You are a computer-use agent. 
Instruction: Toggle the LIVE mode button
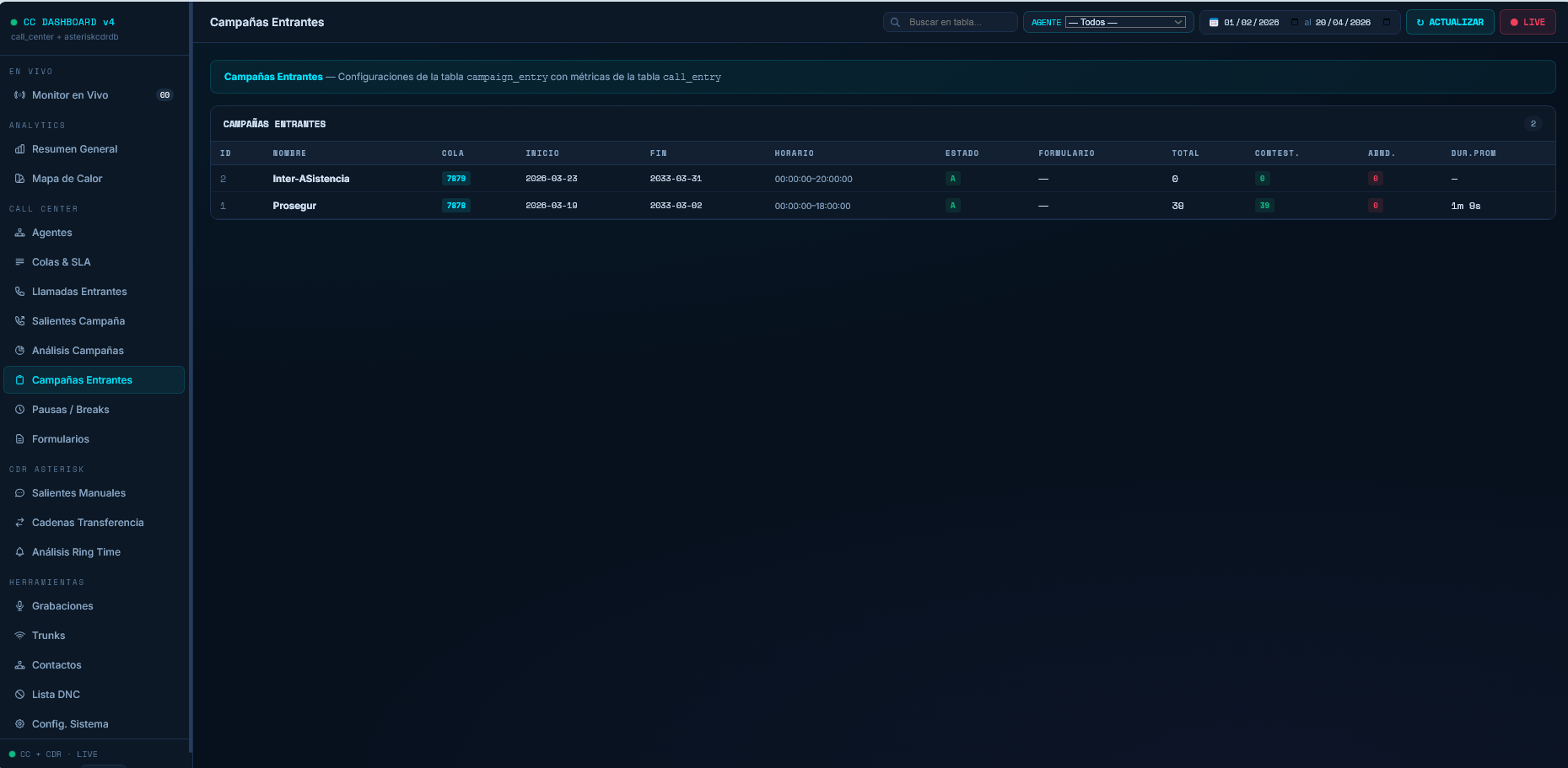(x=1527, y=23)
